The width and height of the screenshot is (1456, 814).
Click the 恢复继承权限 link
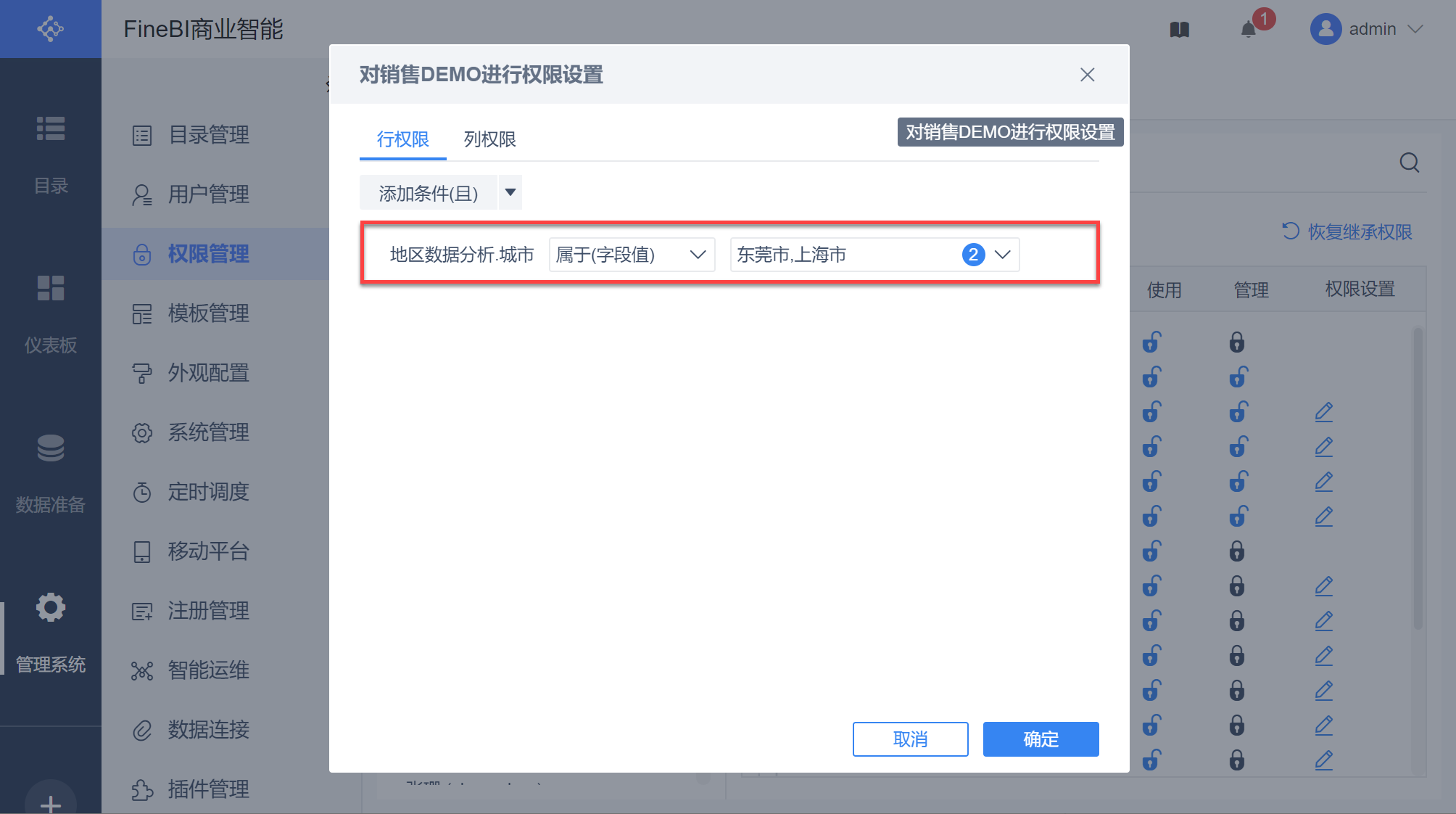point(1347,232)
